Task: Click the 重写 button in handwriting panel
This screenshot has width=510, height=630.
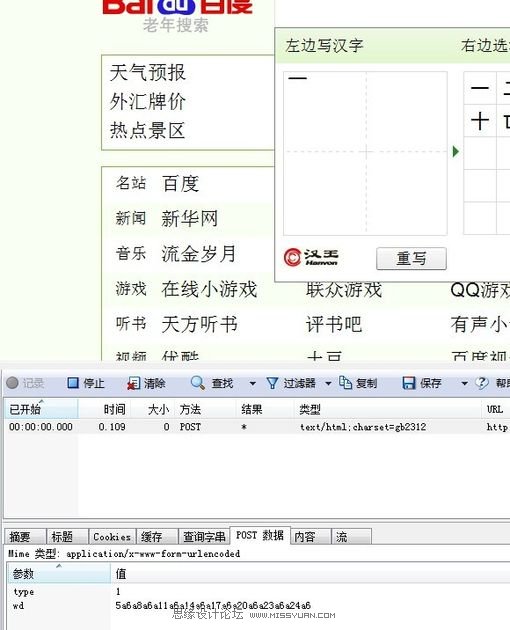Action: (411, 258)
